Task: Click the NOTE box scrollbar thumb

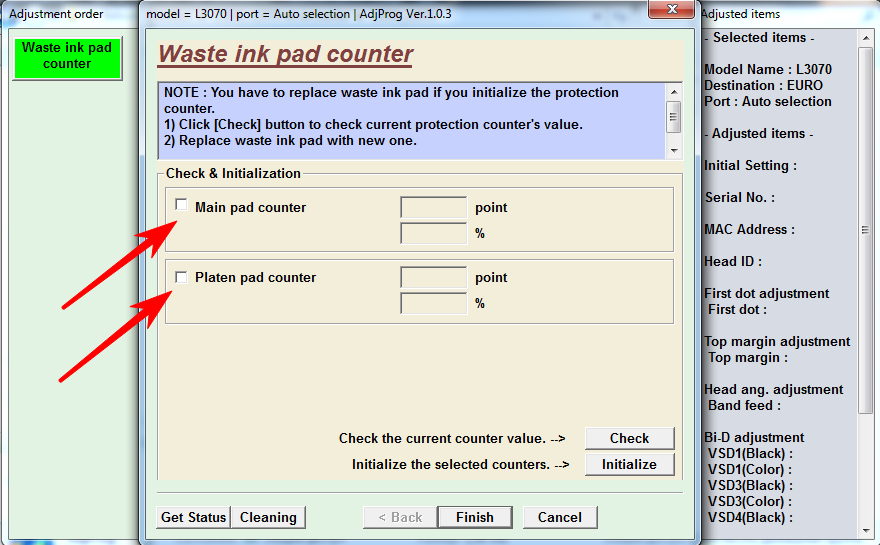Action: 674,115
